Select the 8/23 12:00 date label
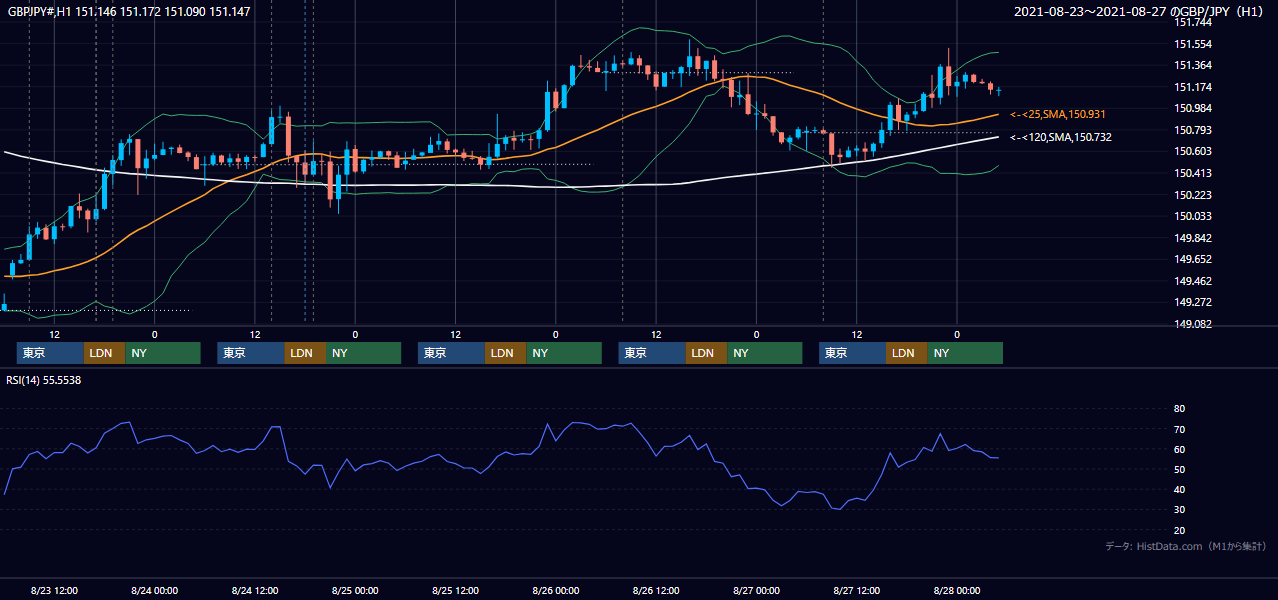Image resolution: width=1278 pixels, height=600 pixels. 55,590
